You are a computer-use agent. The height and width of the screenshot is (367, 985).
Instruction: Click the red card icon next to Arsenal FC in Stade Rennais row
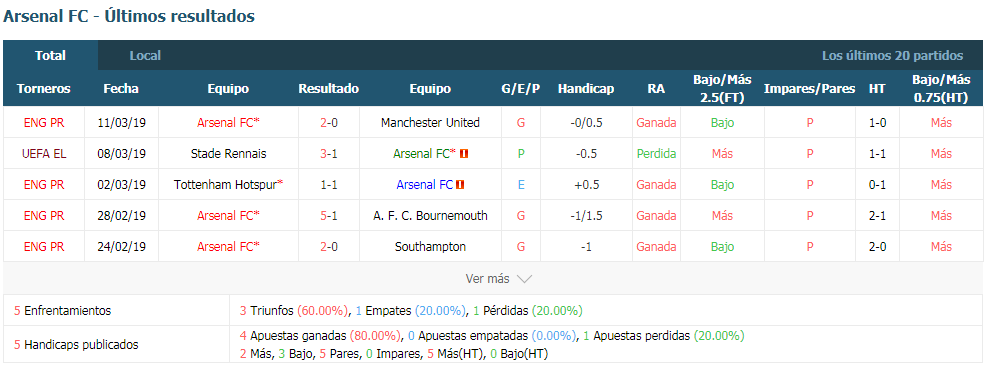(464, 153)
